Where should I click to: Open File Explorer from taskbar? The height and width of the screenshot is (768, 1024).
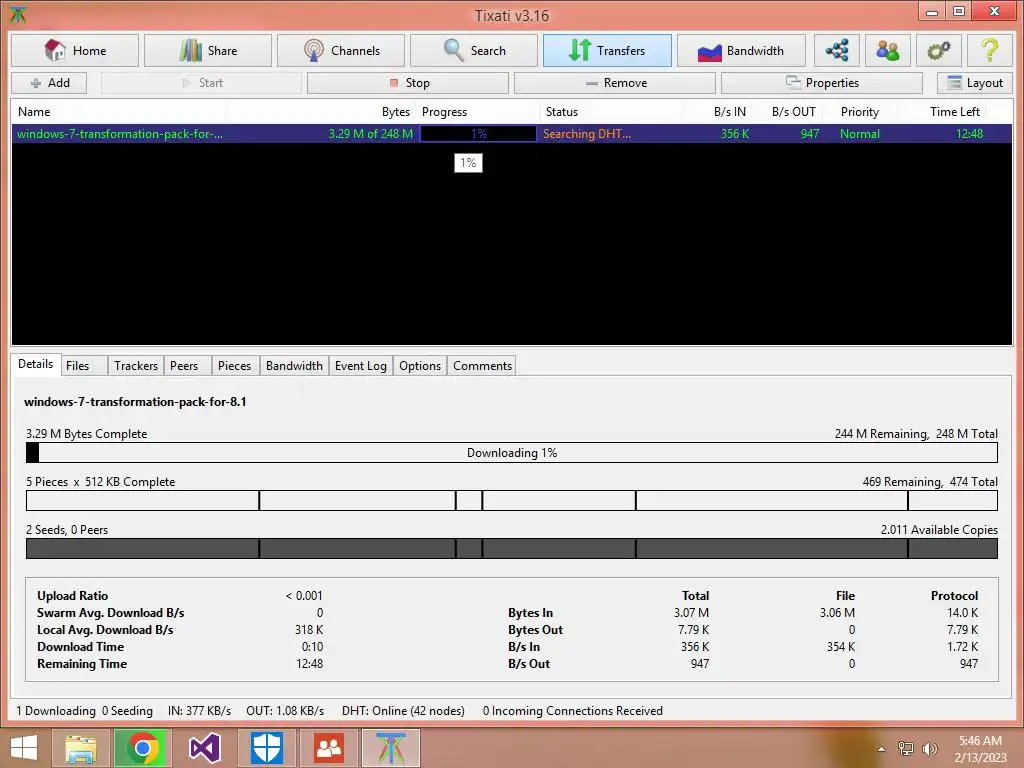pos(80,748)
